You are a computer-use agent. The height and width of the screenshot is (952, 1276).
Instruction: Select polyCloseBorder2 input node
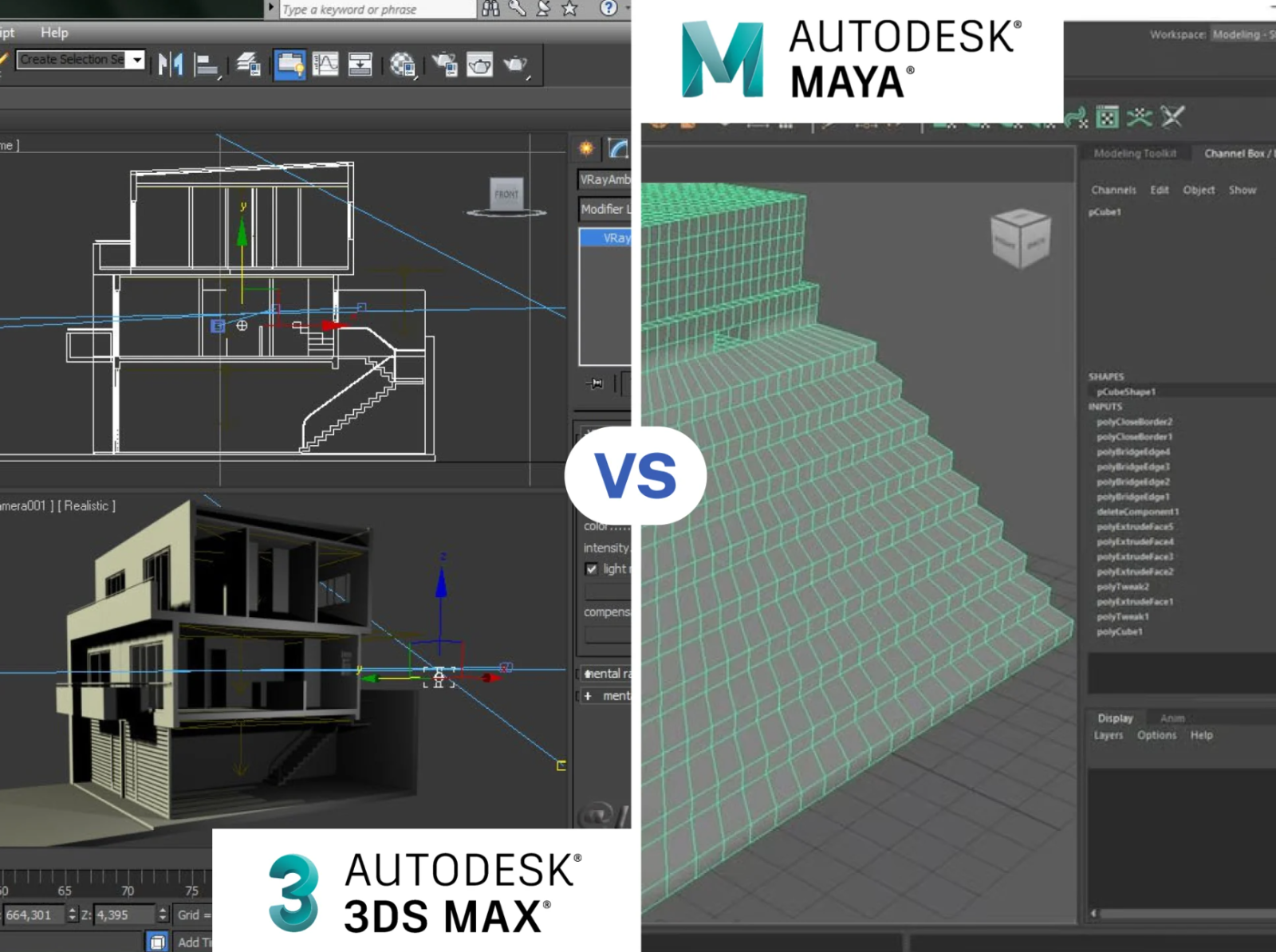point(1134,422)
